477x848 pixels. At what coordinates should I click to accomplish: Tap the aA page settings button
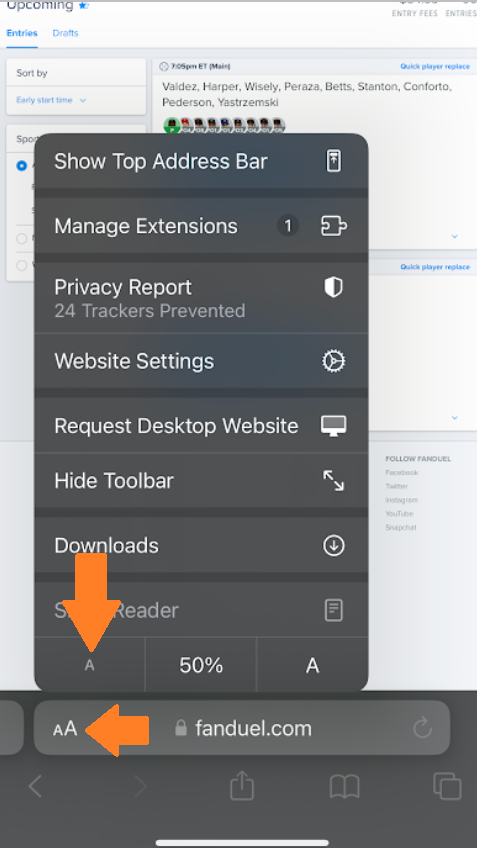coord(65,728)
